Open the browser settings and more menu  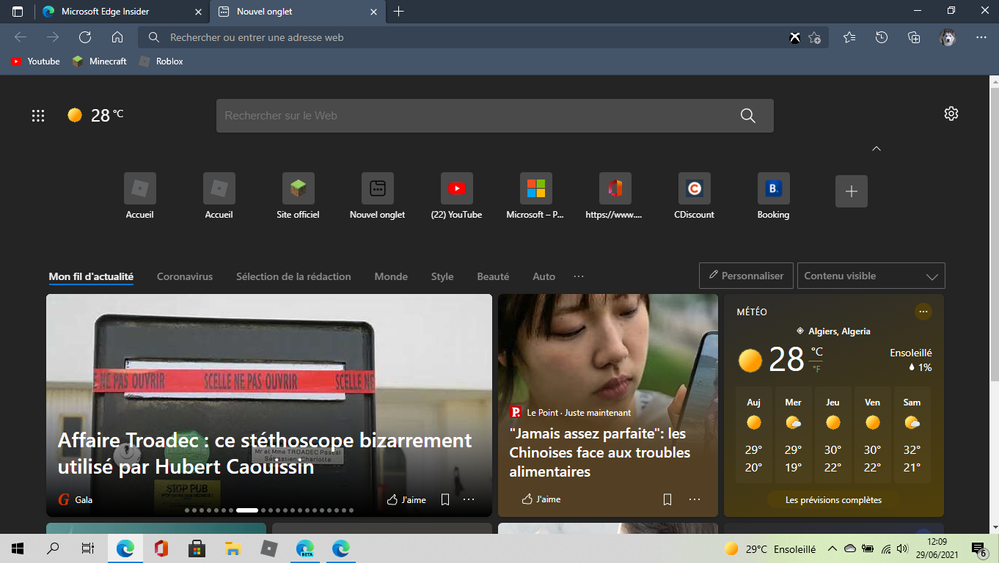981,38
